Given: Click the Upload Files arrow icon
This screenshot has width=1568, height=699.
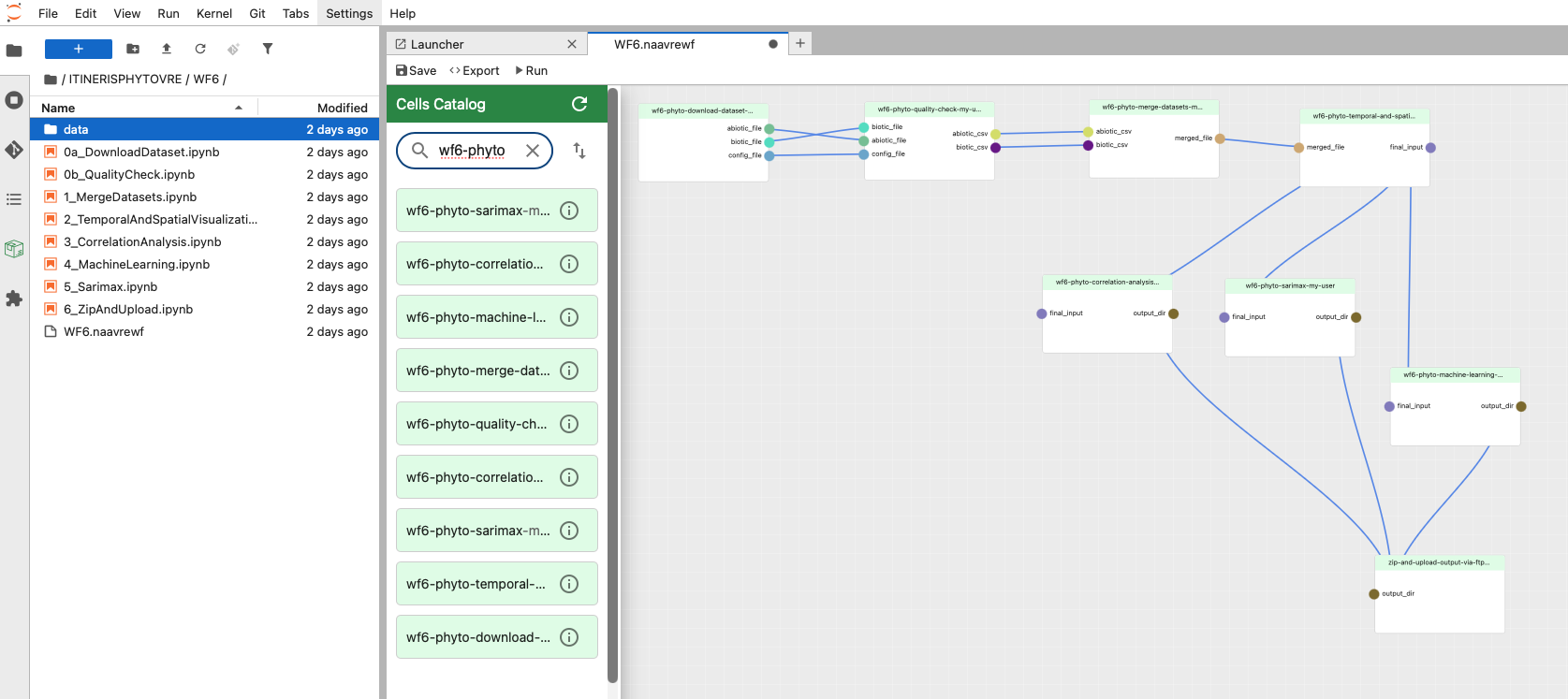Looking at the screenshot, I should [x=167, y=49].
